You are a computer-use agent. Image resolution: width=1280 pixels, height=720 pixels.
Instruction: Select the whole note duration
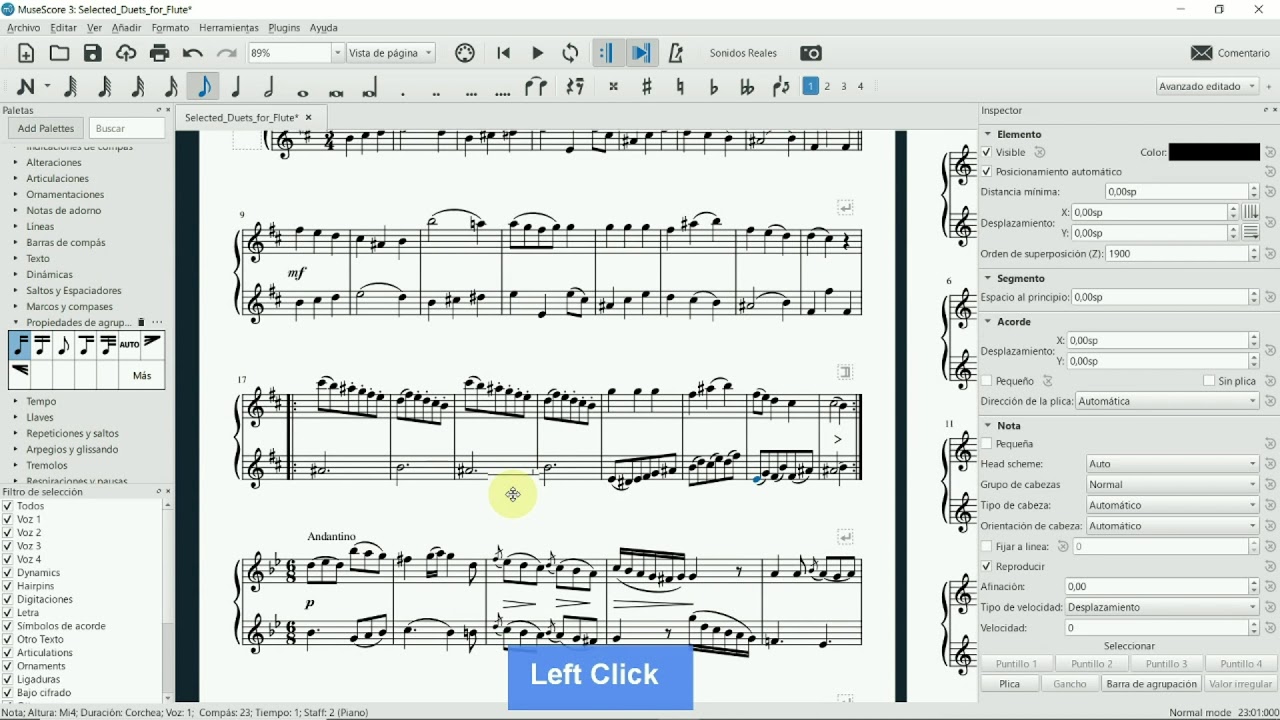(302, 92)
